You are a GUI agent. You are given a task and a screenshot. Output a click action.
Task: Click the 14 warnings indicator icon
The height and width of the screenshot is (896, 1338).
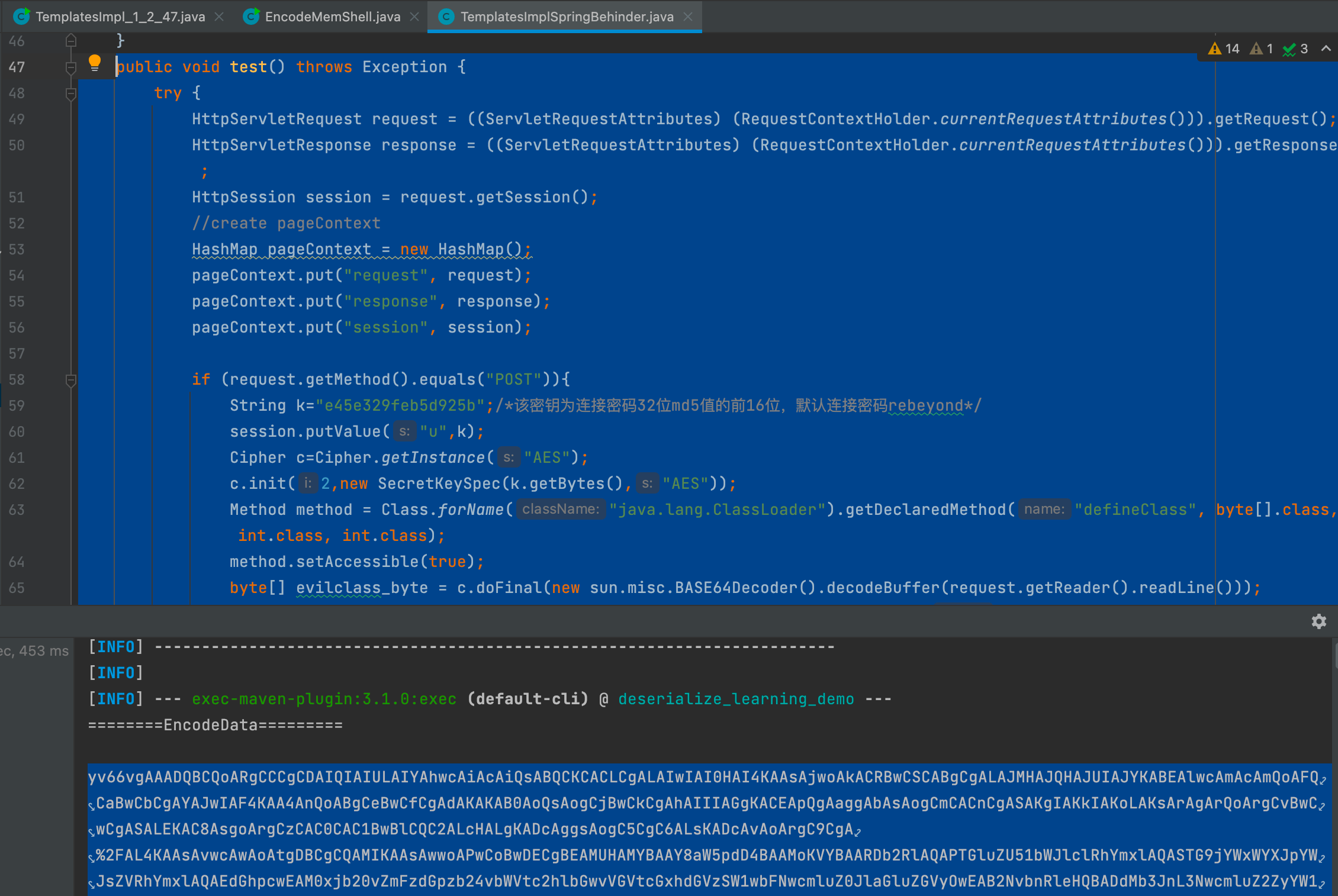click(x=1215, y=49)
